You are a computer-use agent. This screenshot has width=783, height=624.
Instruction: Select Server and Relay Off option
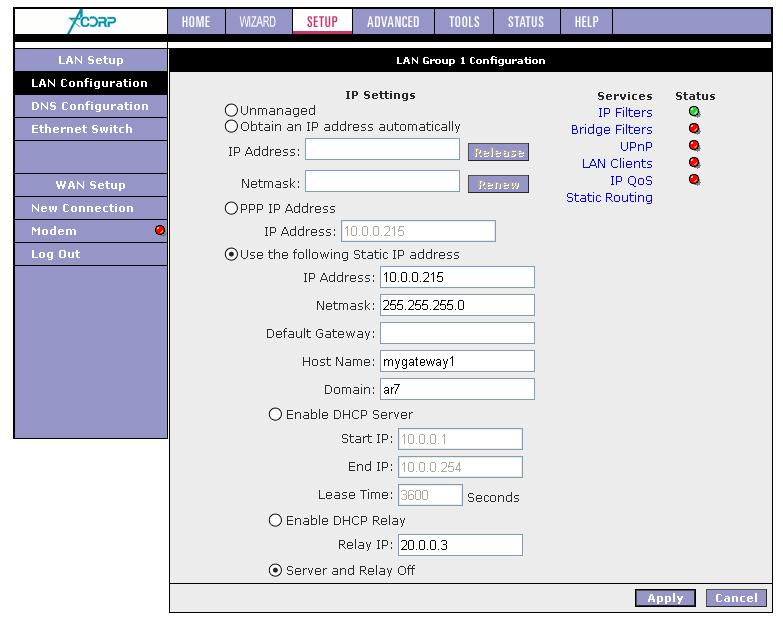point(275,570)
